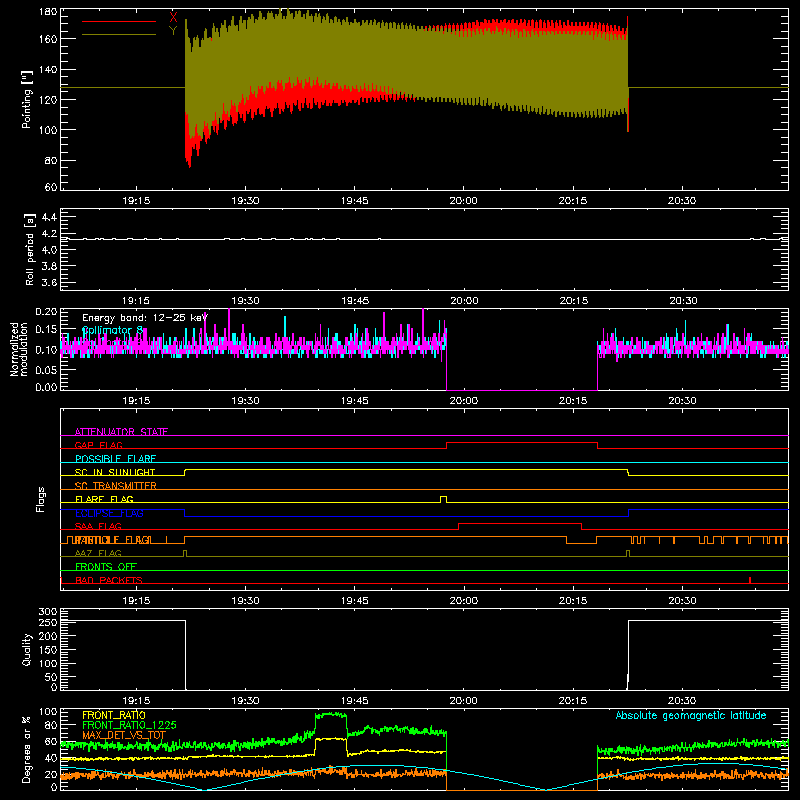The width and height of the screenshot is (800, 800).
Task: Click the 20:00 time label under Roll period plot
Action: pyautogui.click(x=464, y=301)
